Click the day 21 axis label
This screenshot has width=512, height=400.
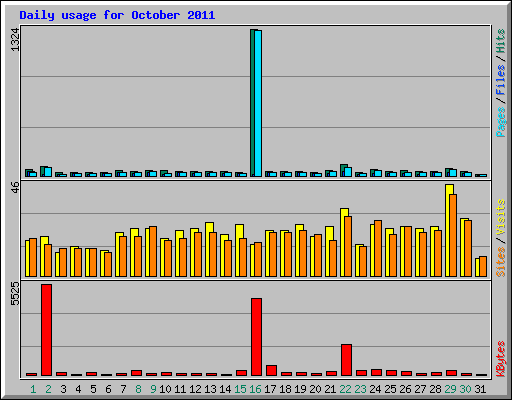tap(330, 389)
